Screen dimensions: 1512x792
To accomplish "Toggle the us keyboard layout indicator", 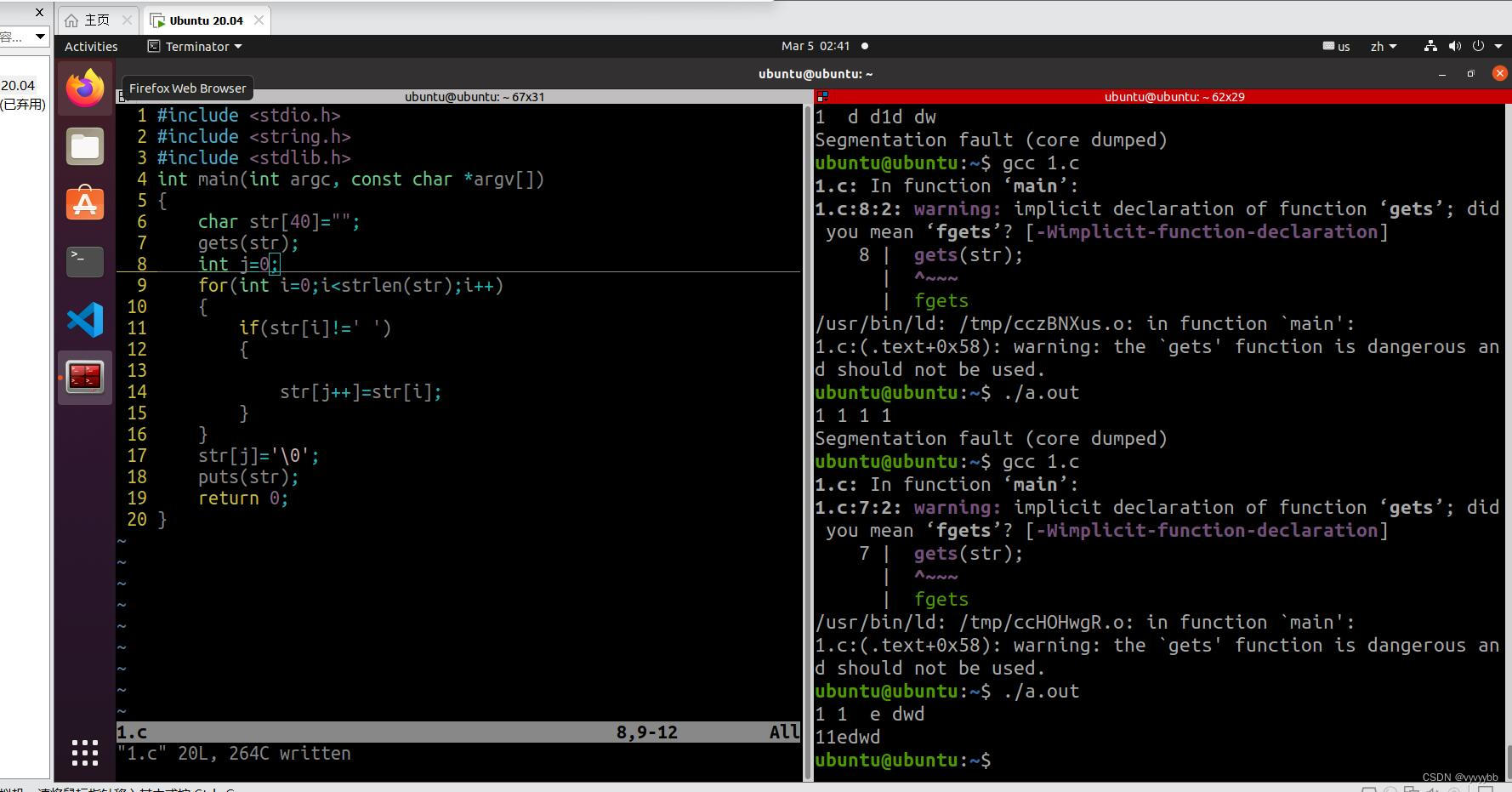I will click(1336, 46).
